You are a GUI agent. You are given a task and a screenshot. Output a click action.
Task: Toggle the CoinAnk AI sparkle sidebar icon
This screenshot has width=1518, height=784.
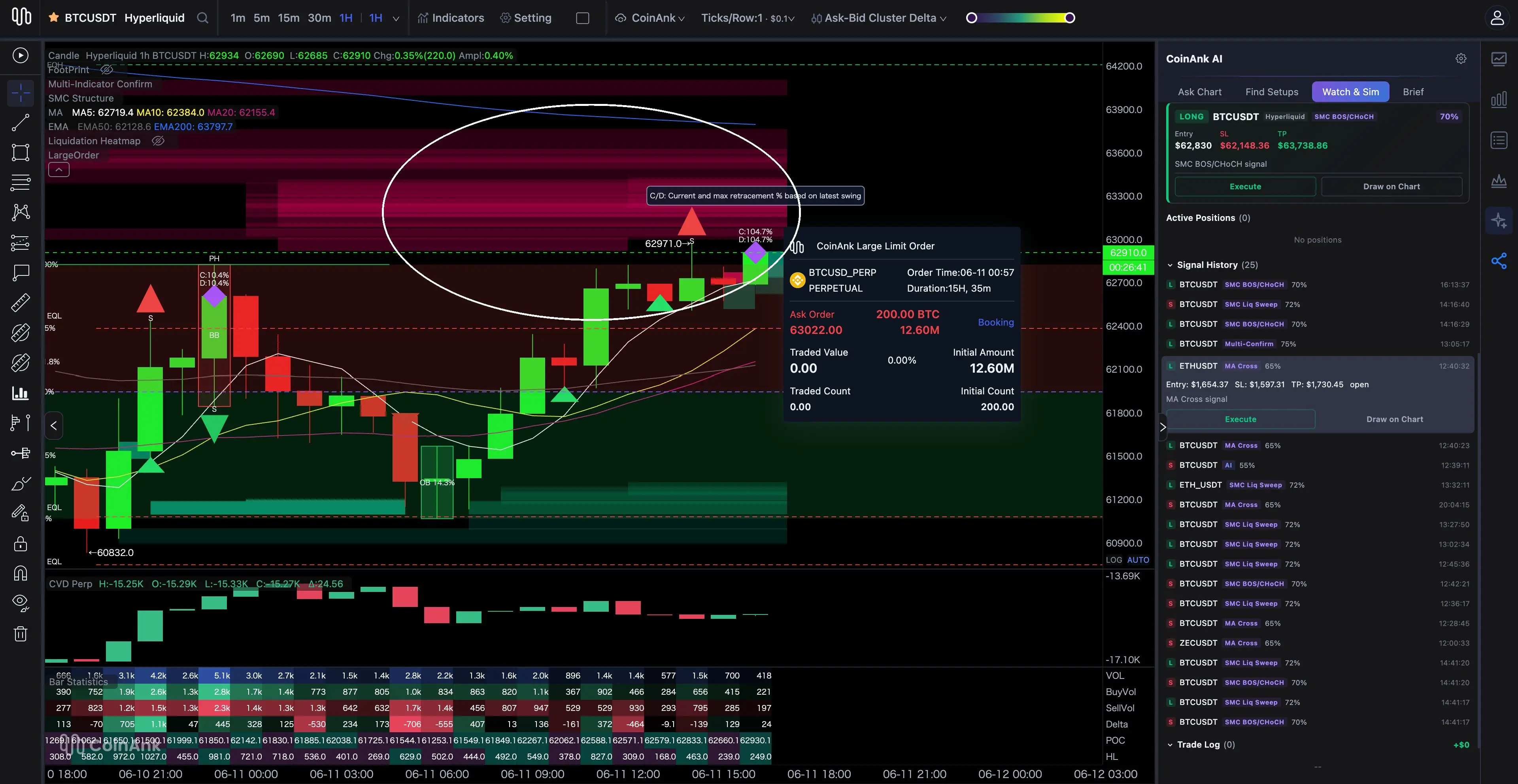[1499, 221]
